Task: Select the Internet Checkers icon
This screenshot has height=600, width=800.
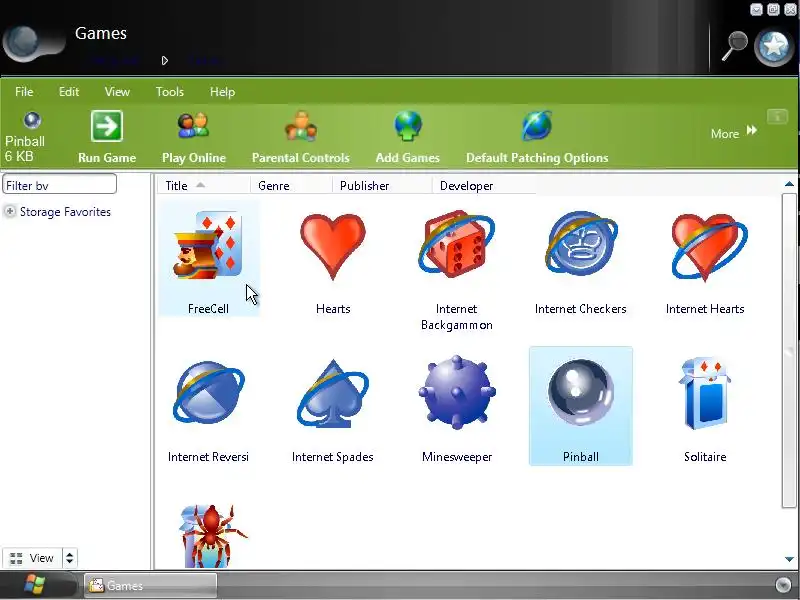Action: pos(581,244)
